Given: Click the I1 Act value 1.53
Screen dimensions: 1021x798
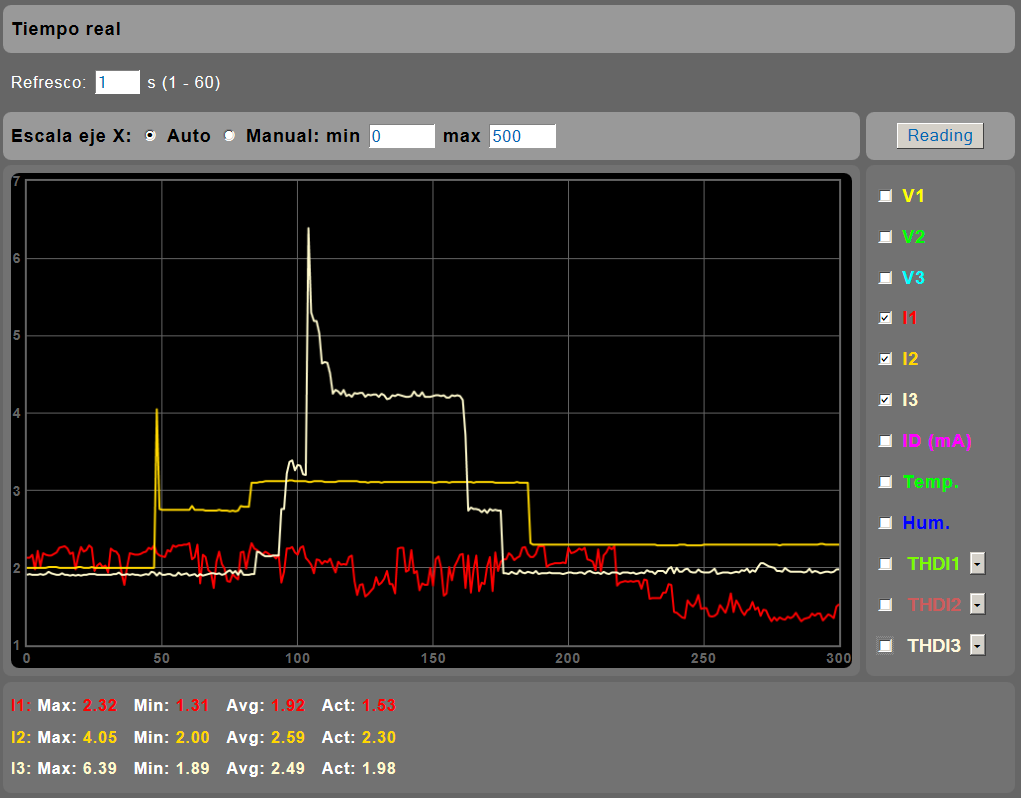Looking at the screenshot, I should pos(379,706).
